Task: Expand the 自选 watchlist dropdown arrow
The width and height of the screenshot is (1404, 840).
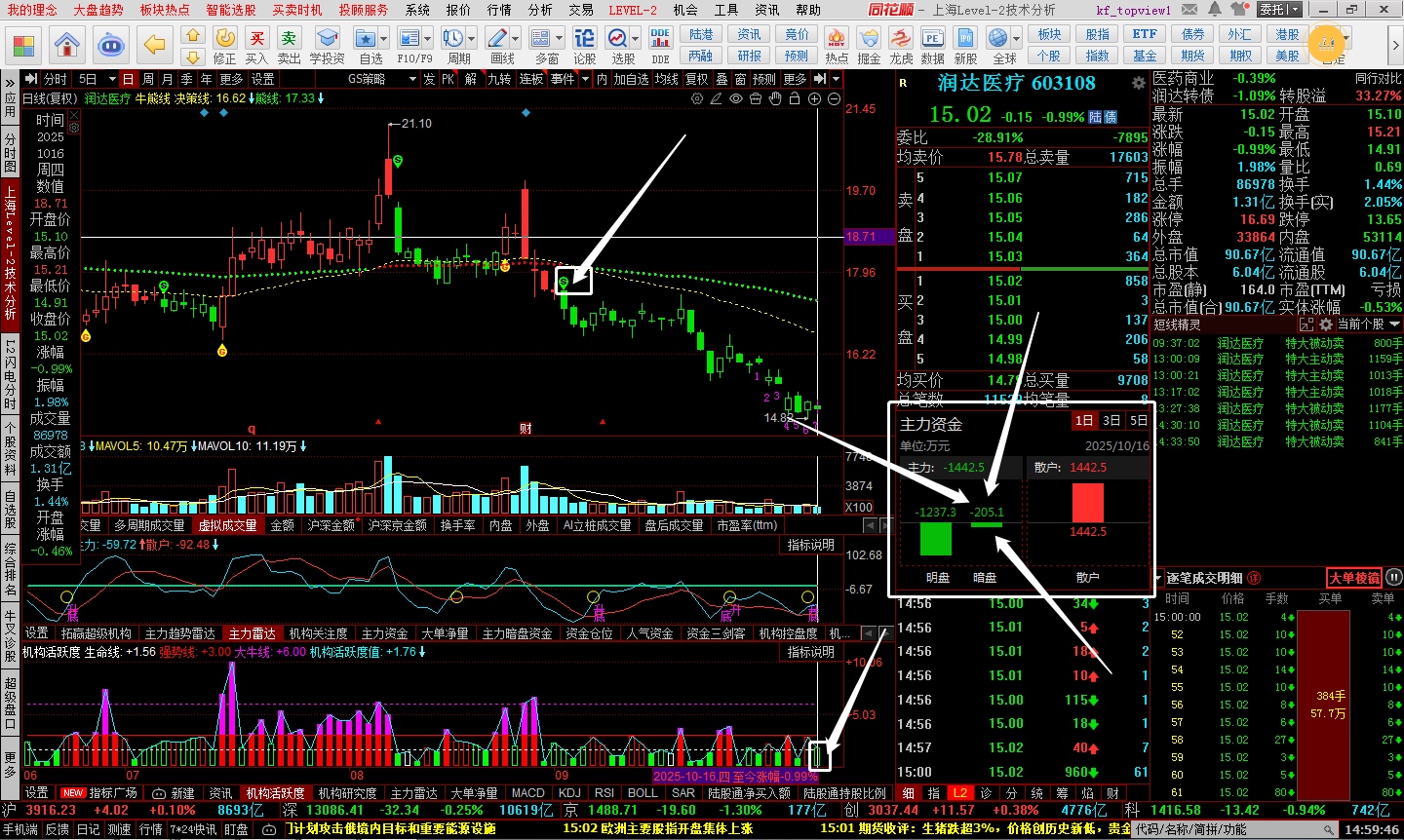Action: [384, 38]
